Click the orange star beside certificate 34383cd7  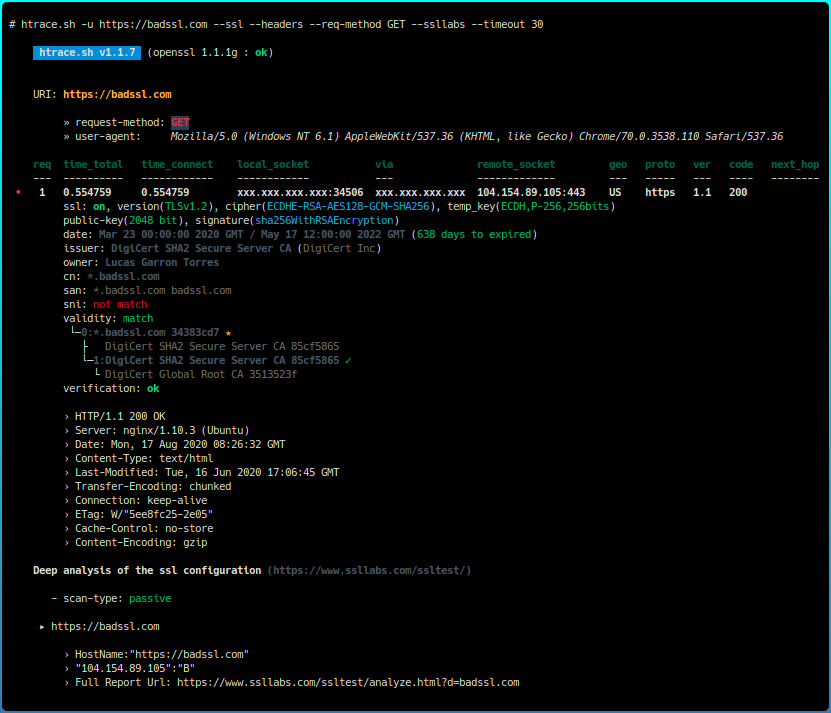228,333
